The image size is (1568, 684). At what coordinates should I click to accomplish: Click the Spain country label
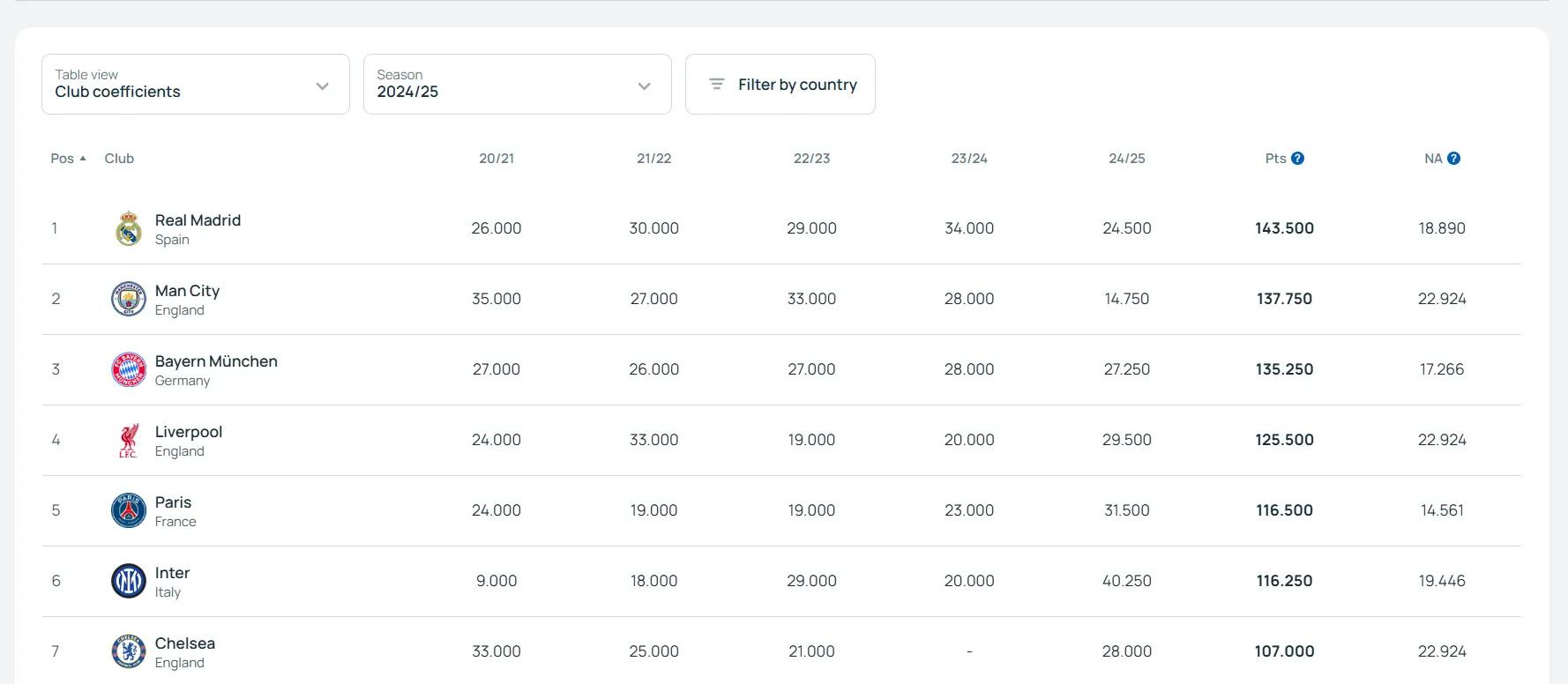point(172,240)
